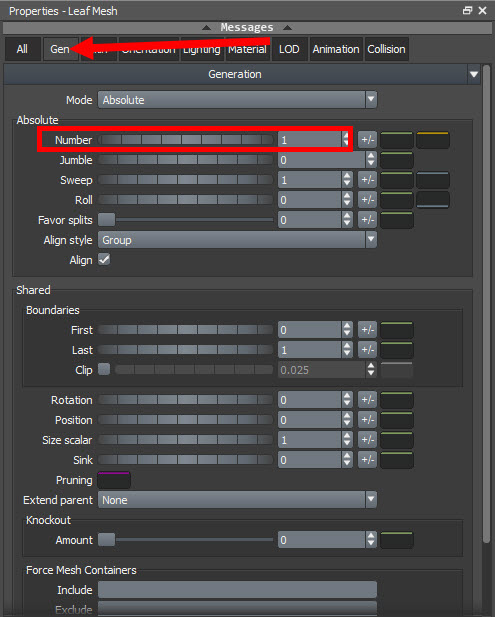
Task: Click the Last boundary value field
Action: click(x=309, y=350)
